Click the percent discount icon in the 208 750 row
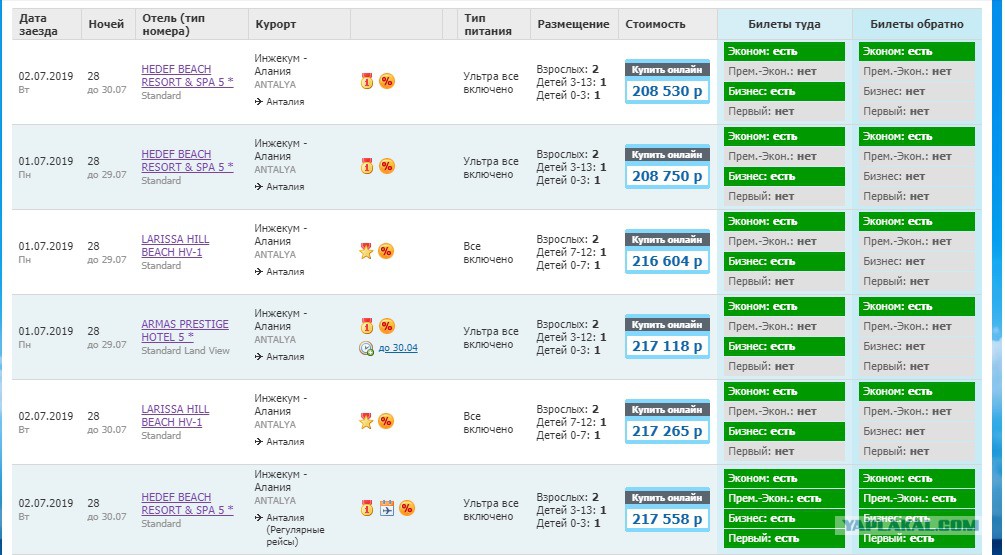 [x=386, y=167]
